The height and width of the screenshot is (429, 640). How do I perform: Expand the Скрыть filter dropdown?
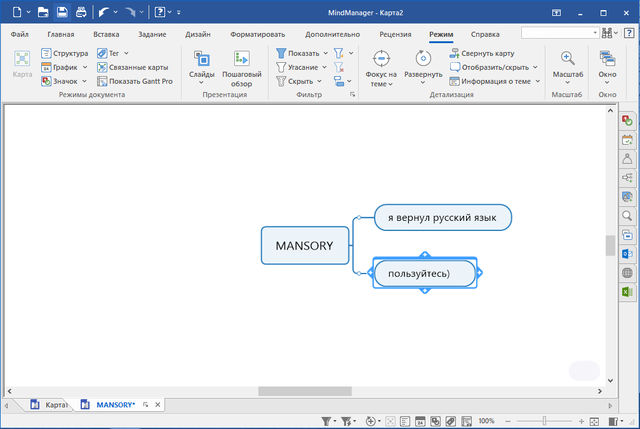pyautogui.click(x=320, y=81)
